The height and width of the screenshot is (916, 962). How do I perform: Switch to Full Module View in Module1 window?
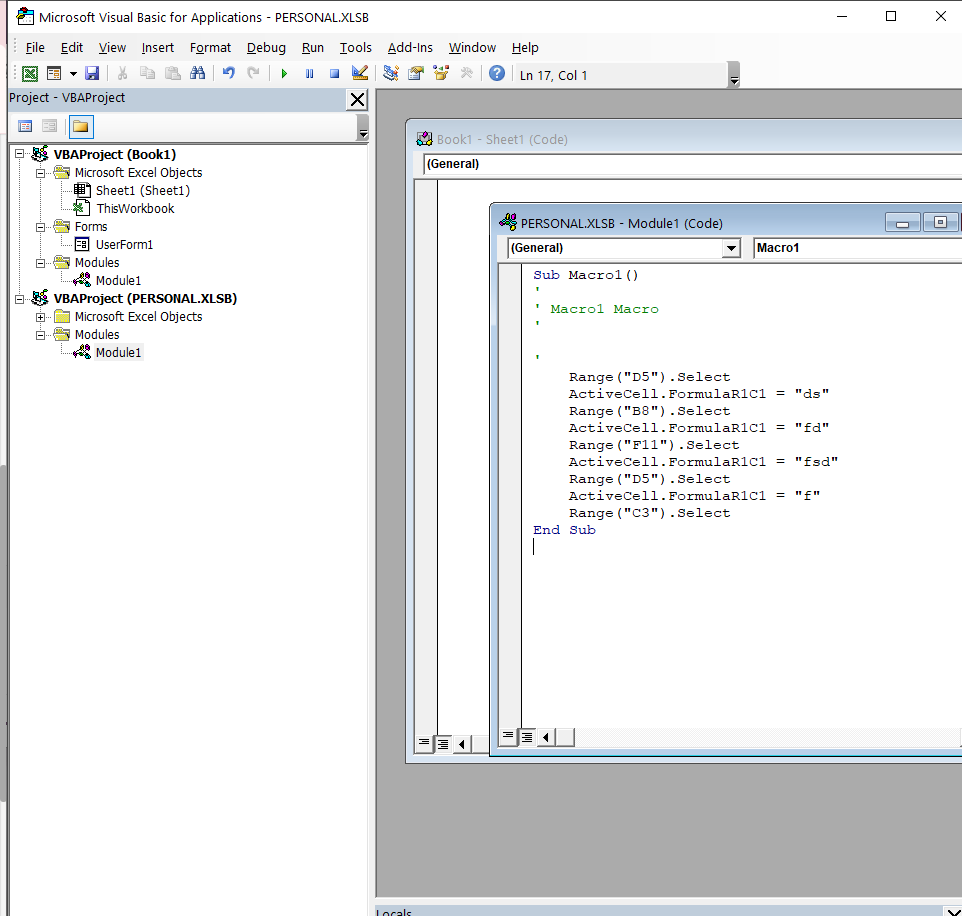coord(526,737)
